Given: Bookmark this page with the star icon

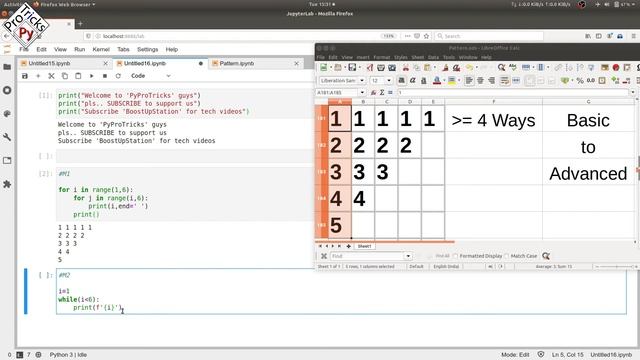Looking at the screenshot, I should coord(427,36).
